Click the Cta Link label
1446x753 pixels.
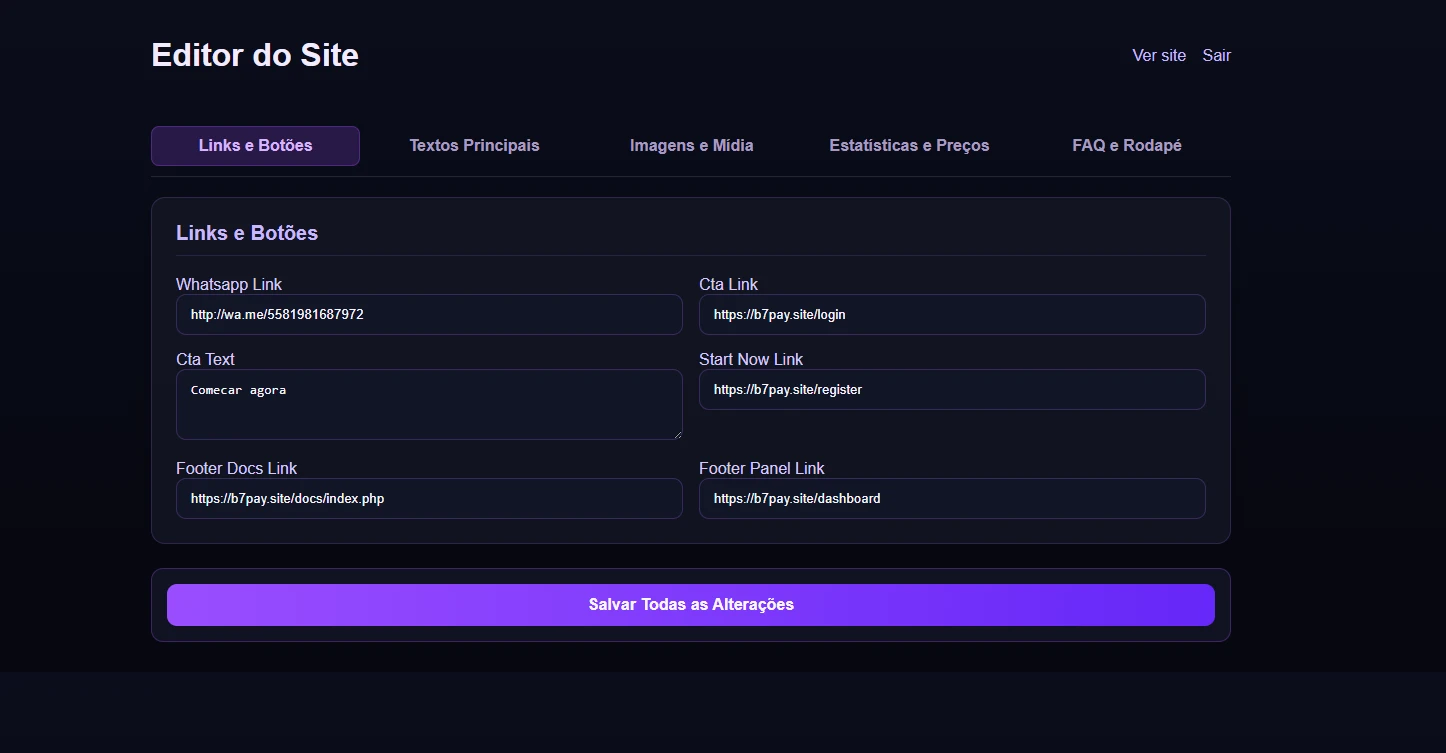point(728,284)
